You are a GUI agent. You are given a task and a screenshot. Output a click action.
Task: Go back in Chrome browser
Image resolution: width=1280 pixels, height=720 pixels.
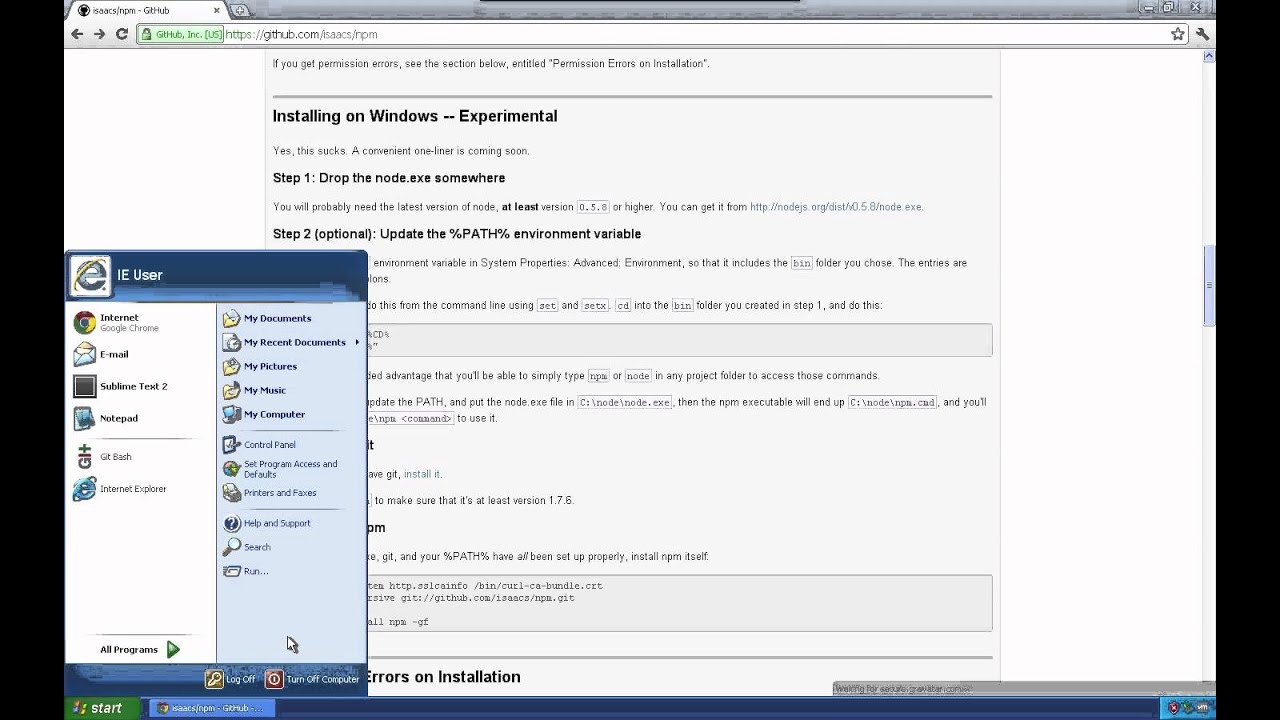pos(77,34)
